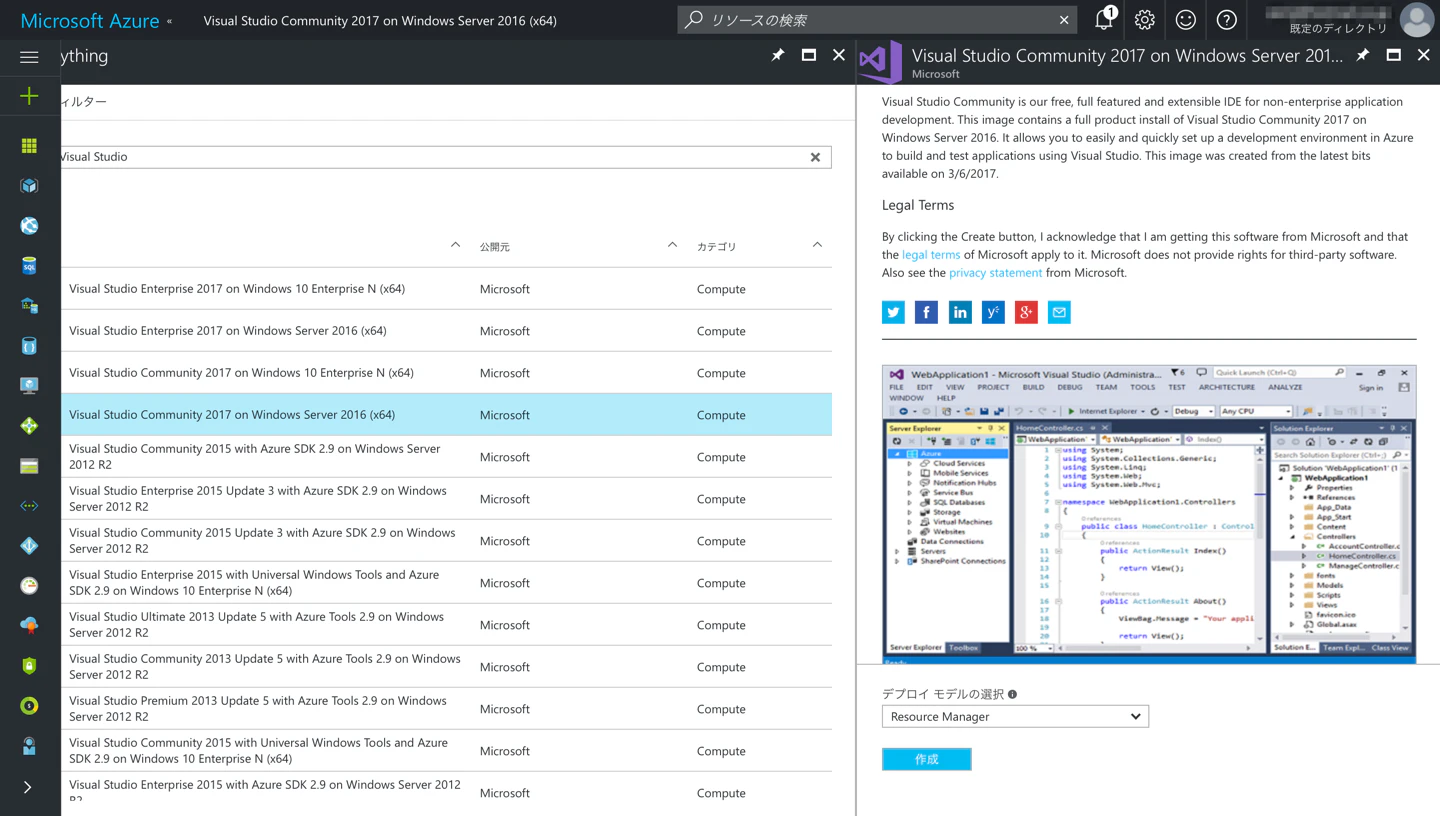This screenshot has height=816, width=1440.
Task: Select Visual Studio Enterprise 2015 with Universal Windows Tools
Action: point(446,583)
